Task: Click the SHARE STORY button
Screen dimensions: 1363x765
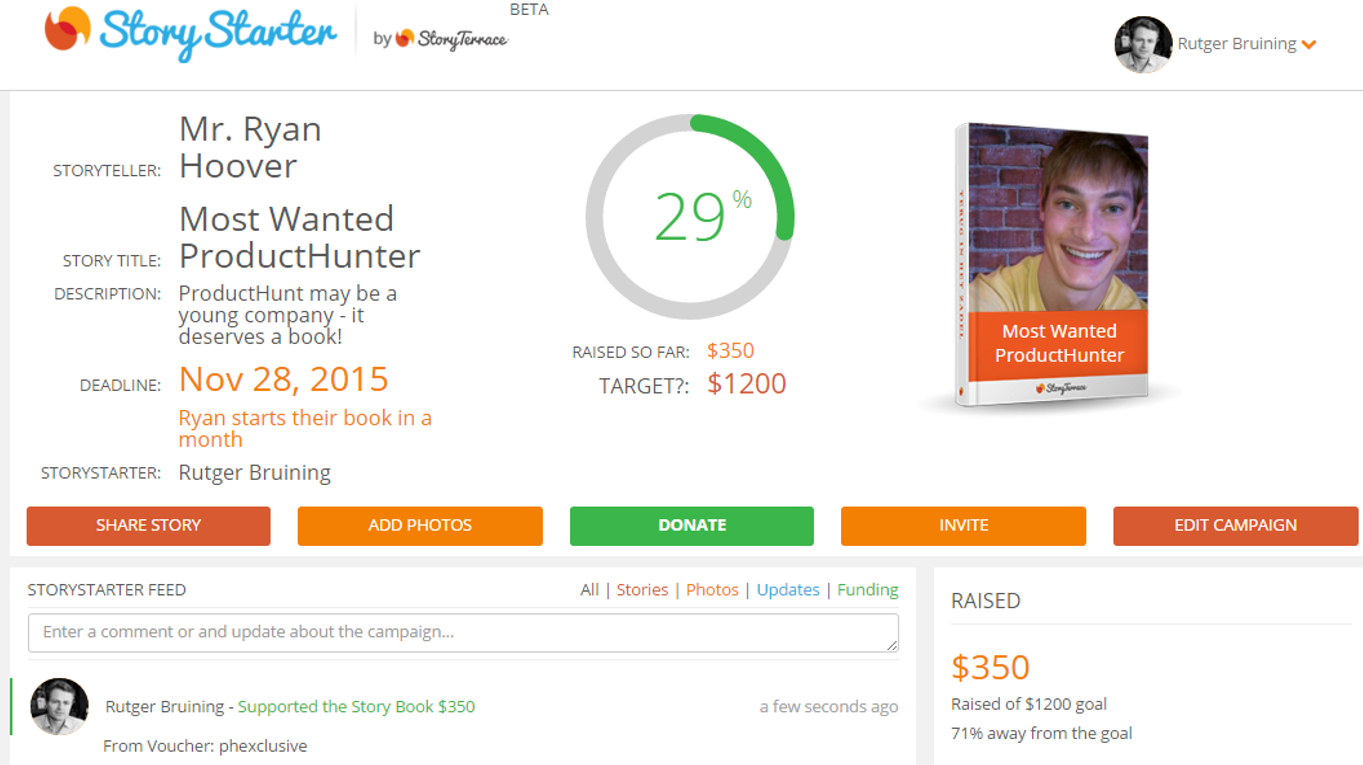Action: click(x=148, y=525)
